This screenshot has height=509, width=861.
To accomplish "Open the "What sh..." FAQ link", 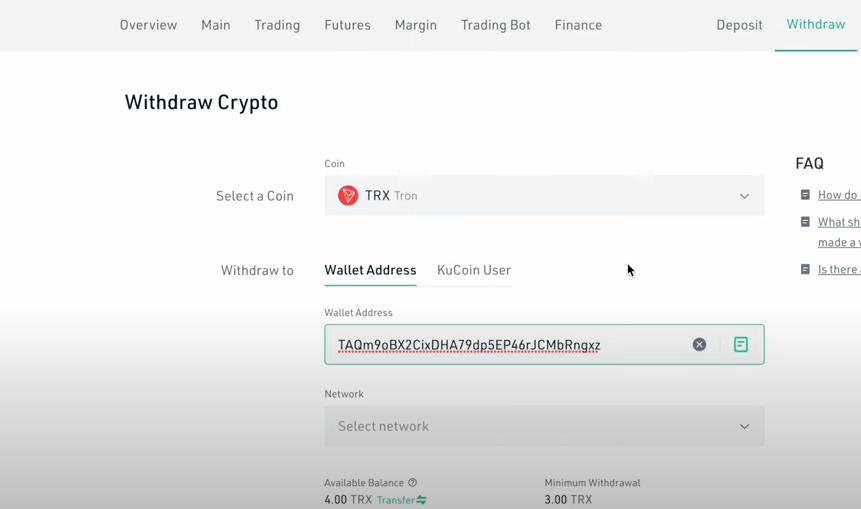I will [x=838, y=222].
